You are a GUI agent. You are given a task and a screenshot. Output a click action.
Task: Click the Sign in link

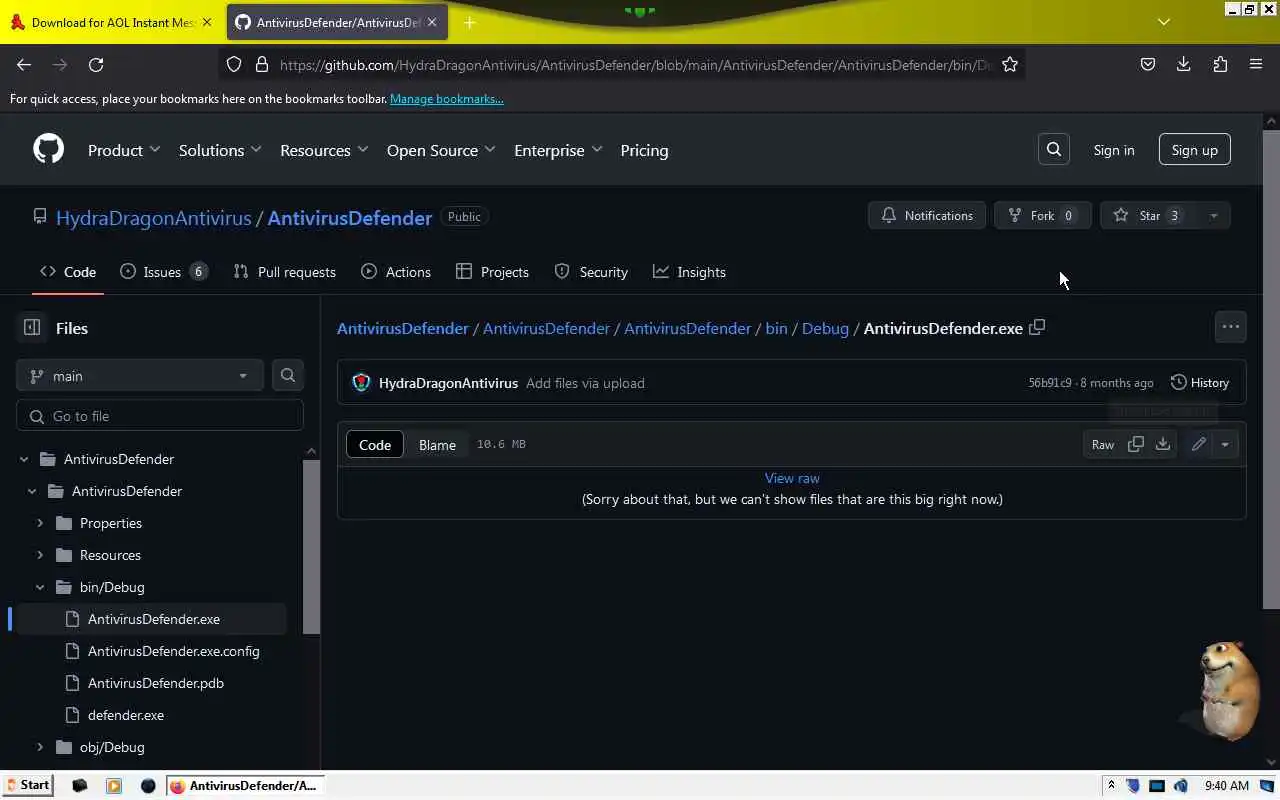1114,150
